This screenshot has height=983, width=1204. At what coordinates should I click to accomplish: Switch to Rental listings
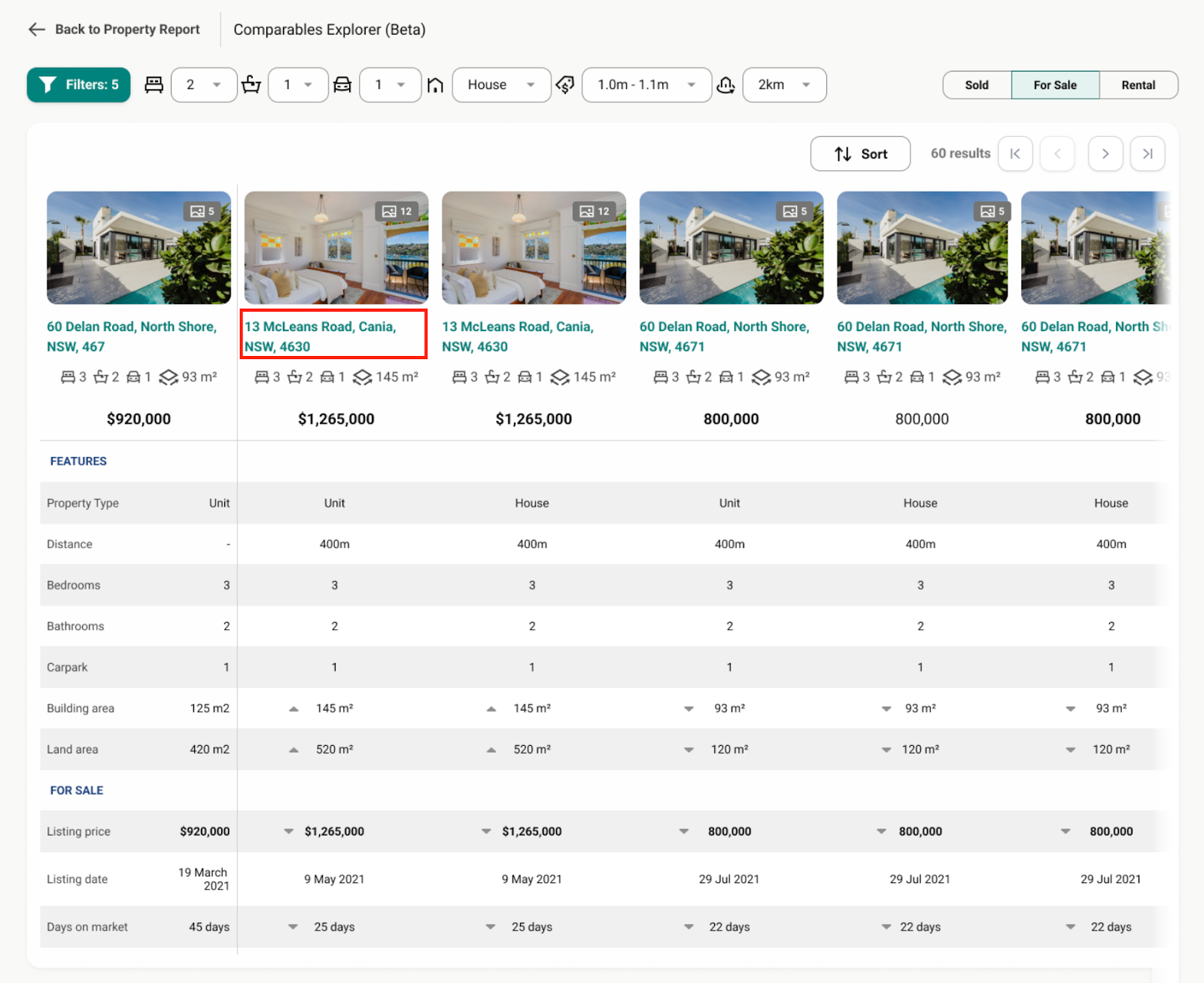[1138, 85]
